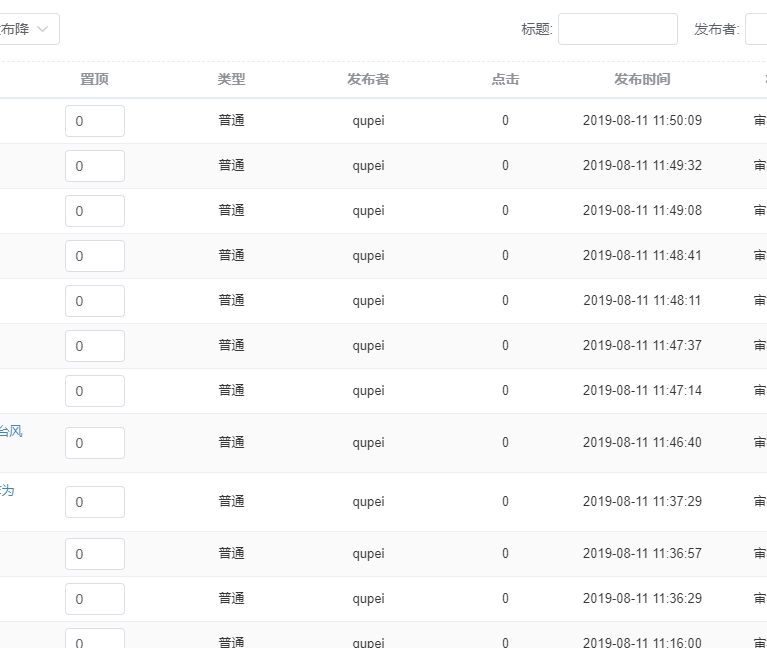Focus 置顶 field in the 11:49:32 row
The width and height of the screenshot is (767, 648).
pyautogui.click(x=95, y=166)
